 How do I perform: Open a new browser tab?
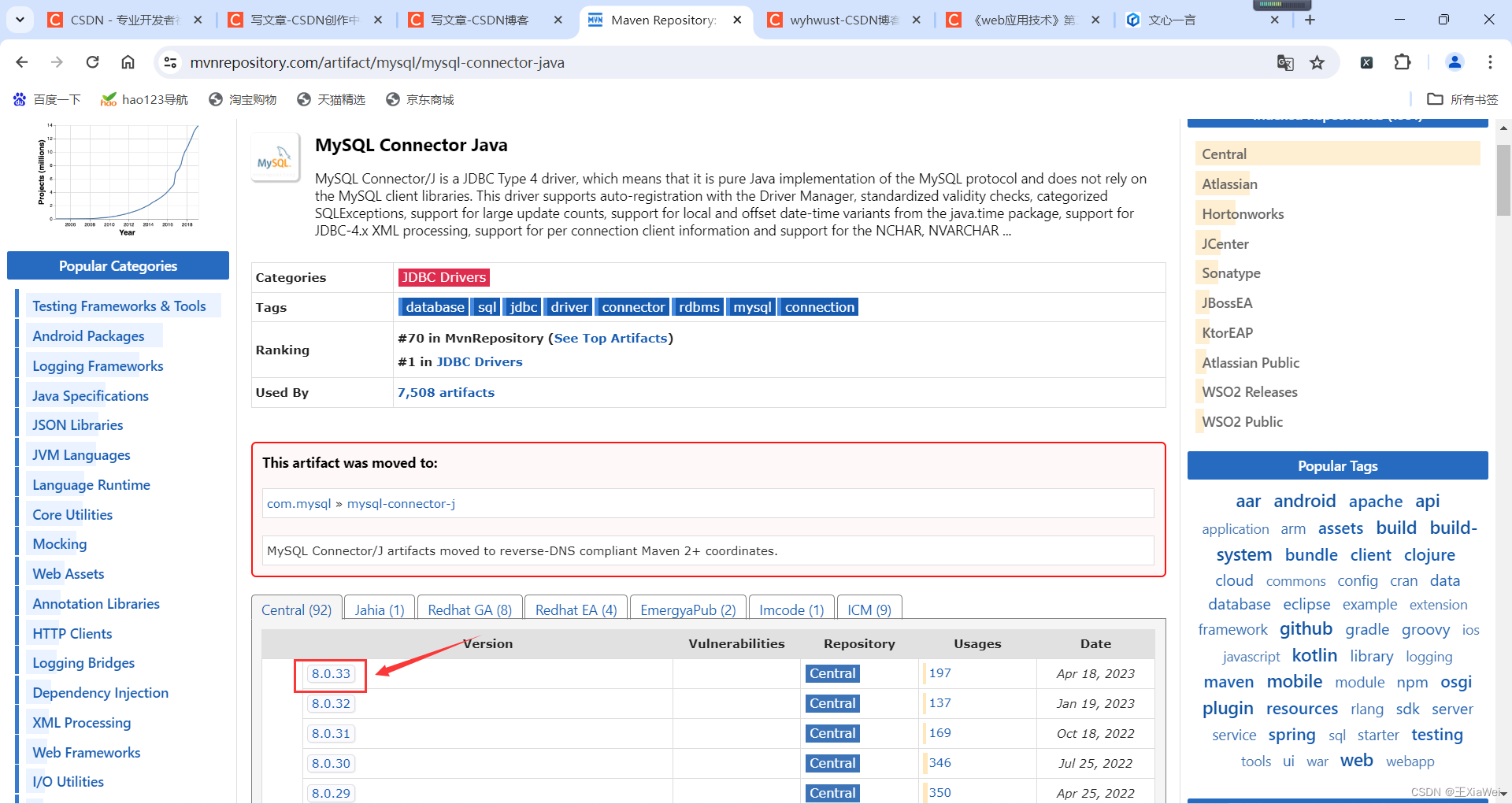tap(1310, 20)
